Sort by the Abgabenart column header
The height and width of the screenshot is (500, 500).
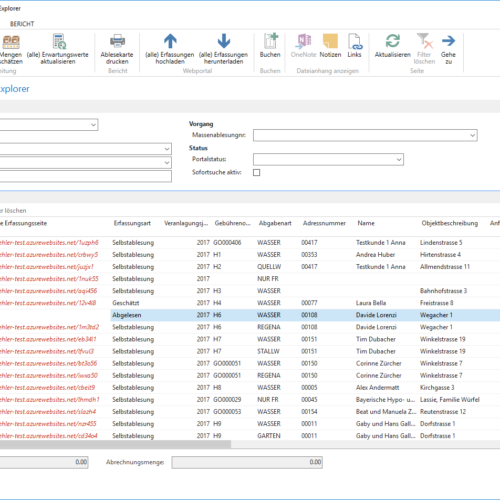point(275,223)
